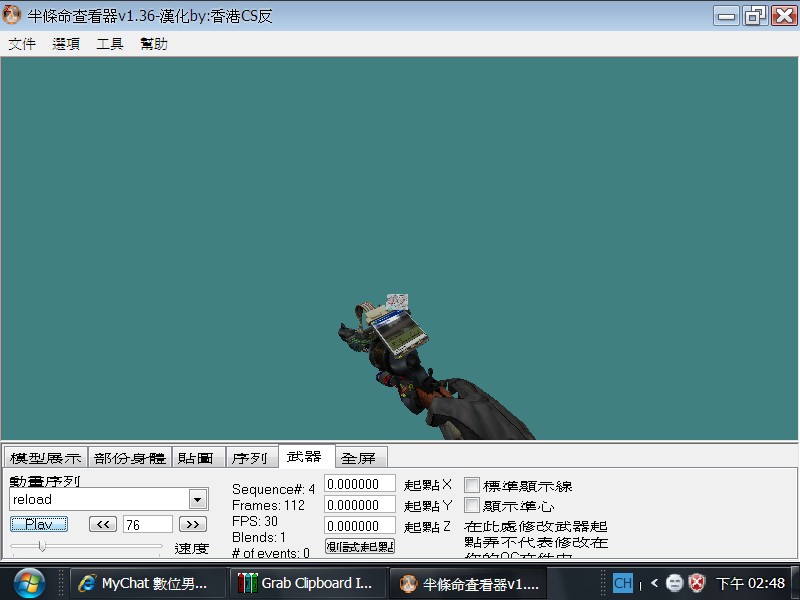The width and height of the screenshot is (800, 600).
Task: Expand the reload sequence dropdown
Action: click(198, 499)
